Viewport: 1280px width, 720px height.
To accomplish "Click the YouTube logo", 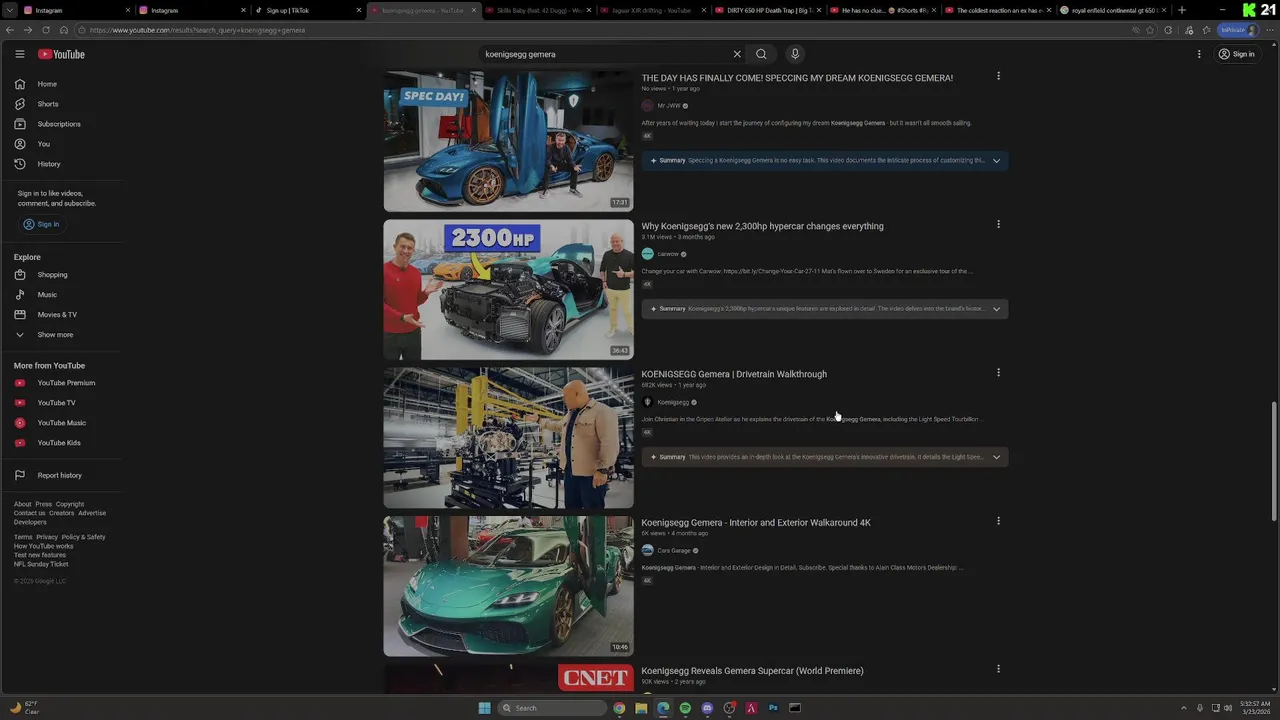I will 61,54.
